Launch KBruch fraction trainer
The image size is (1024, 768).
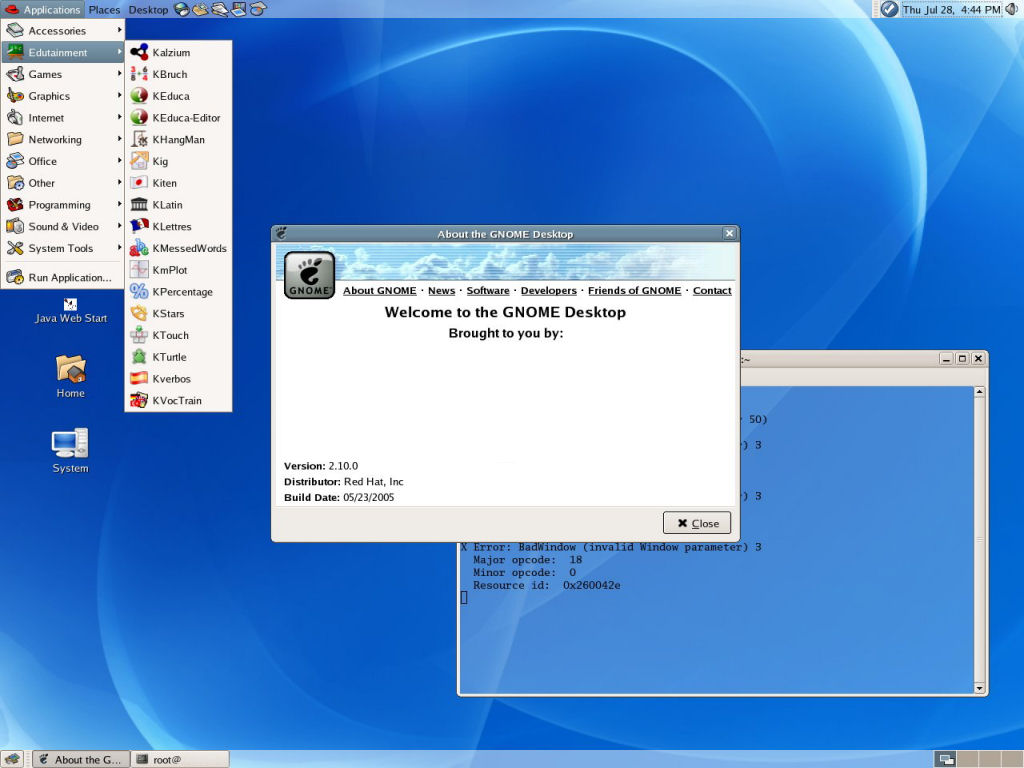[168, 74]
